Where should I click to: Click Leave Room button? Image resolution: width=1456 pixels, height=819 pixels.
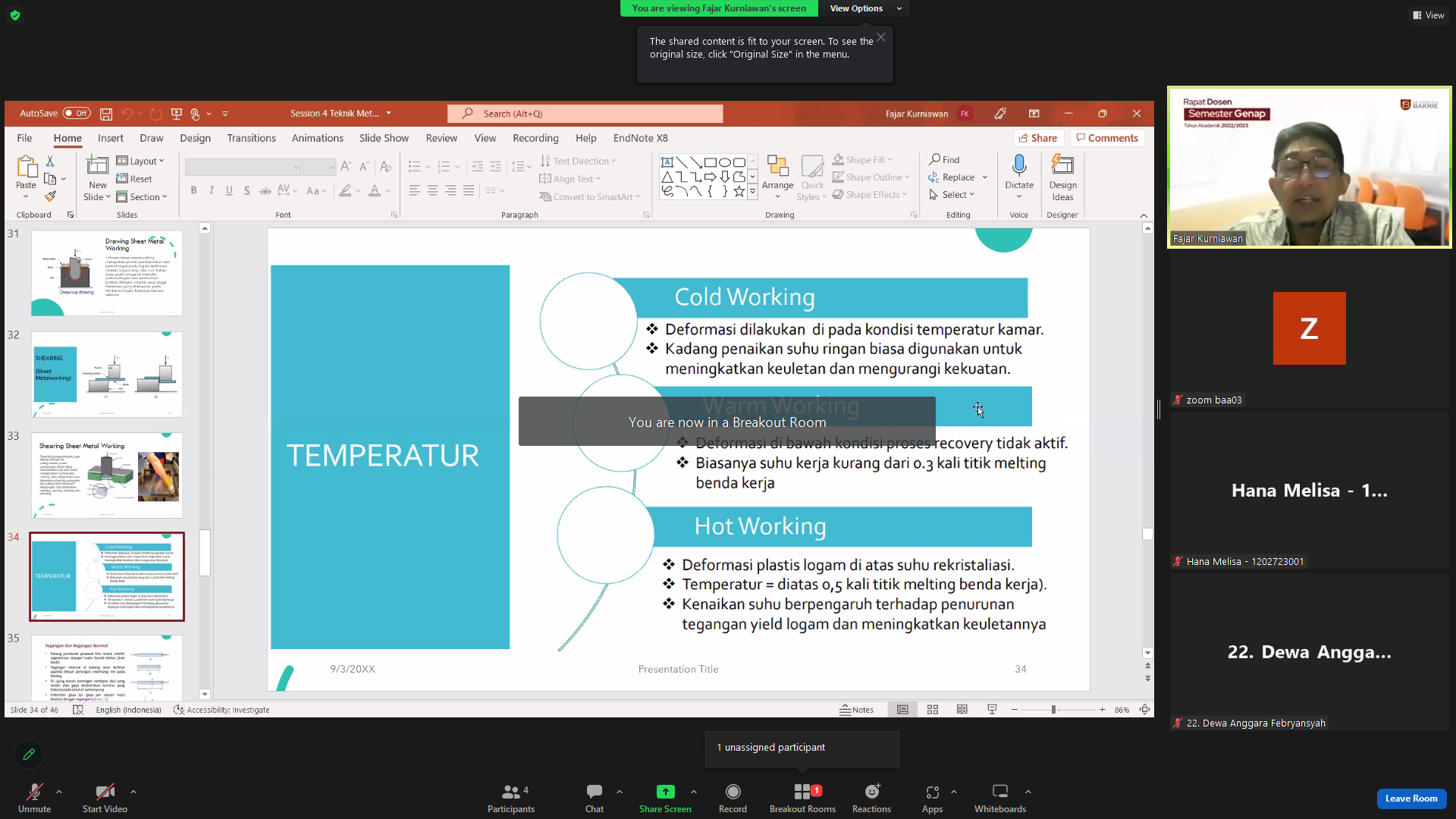coord(1411,799)
